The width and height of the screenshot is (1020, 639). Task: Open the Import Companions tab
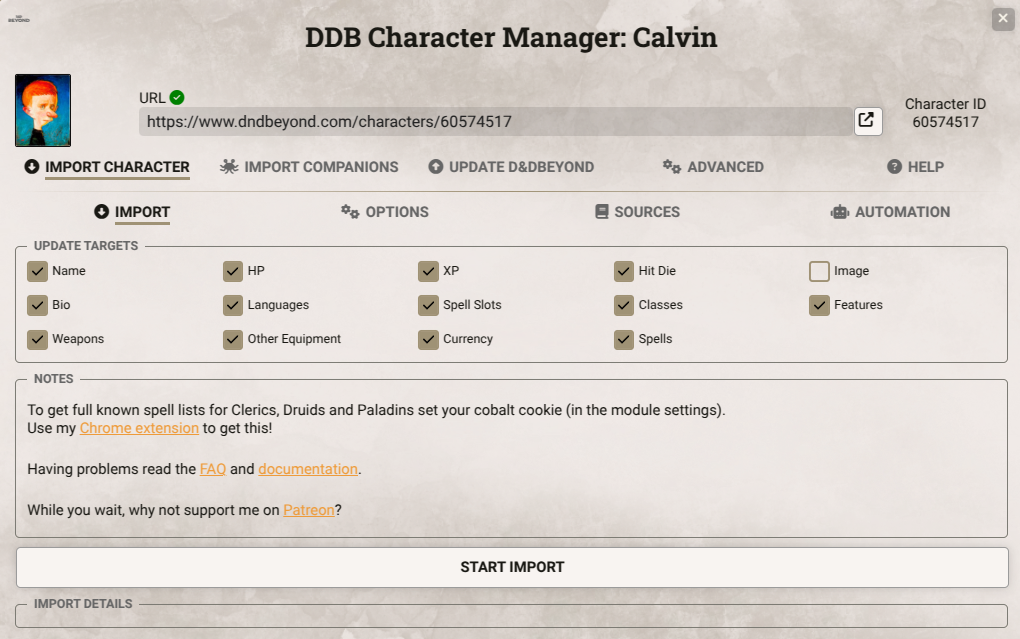(309, 167)
